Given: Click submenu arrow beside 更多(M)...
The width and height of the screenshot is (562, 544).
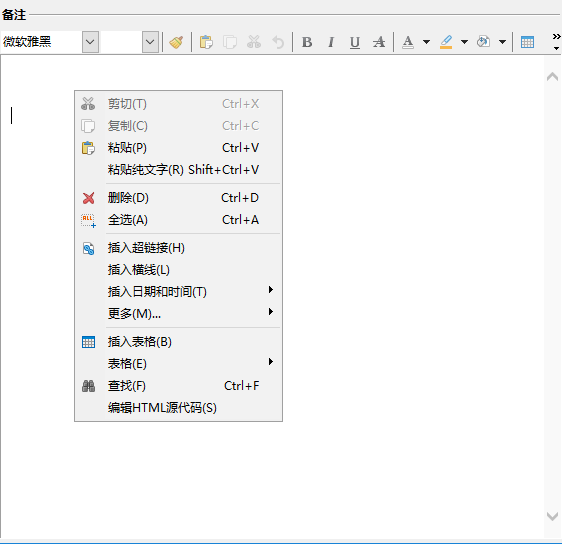Looking at the screenshot, I should 271,311.
